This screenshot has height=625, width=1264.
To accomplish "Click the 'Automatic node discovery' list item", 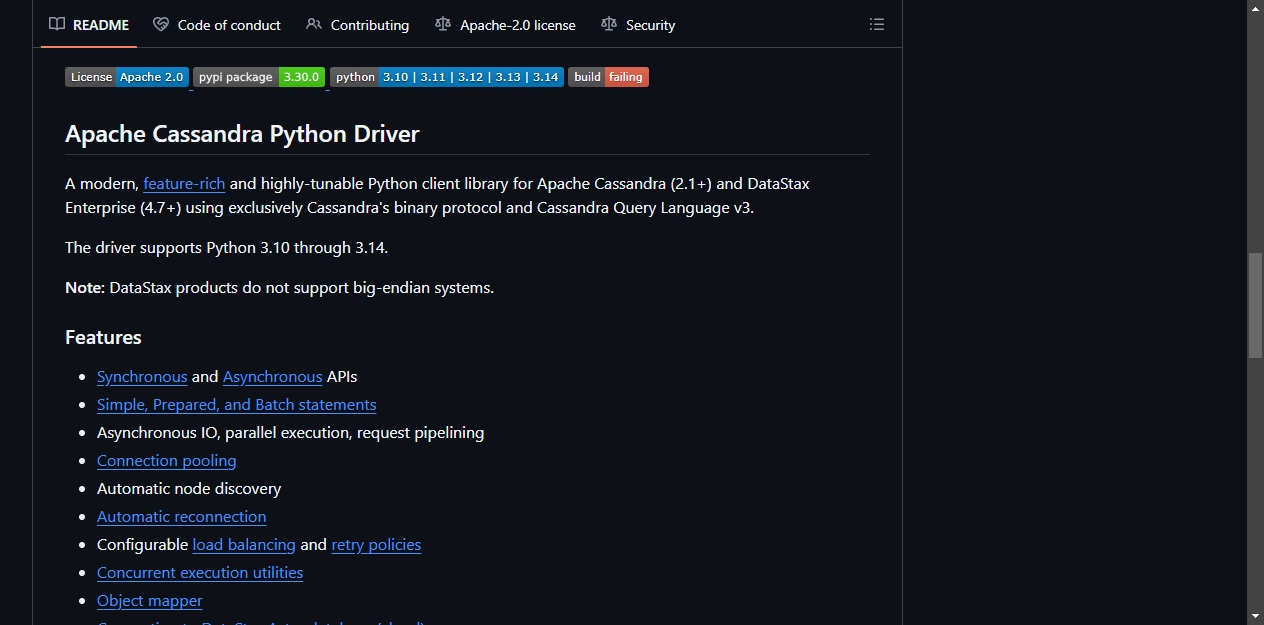I will 189,489.
